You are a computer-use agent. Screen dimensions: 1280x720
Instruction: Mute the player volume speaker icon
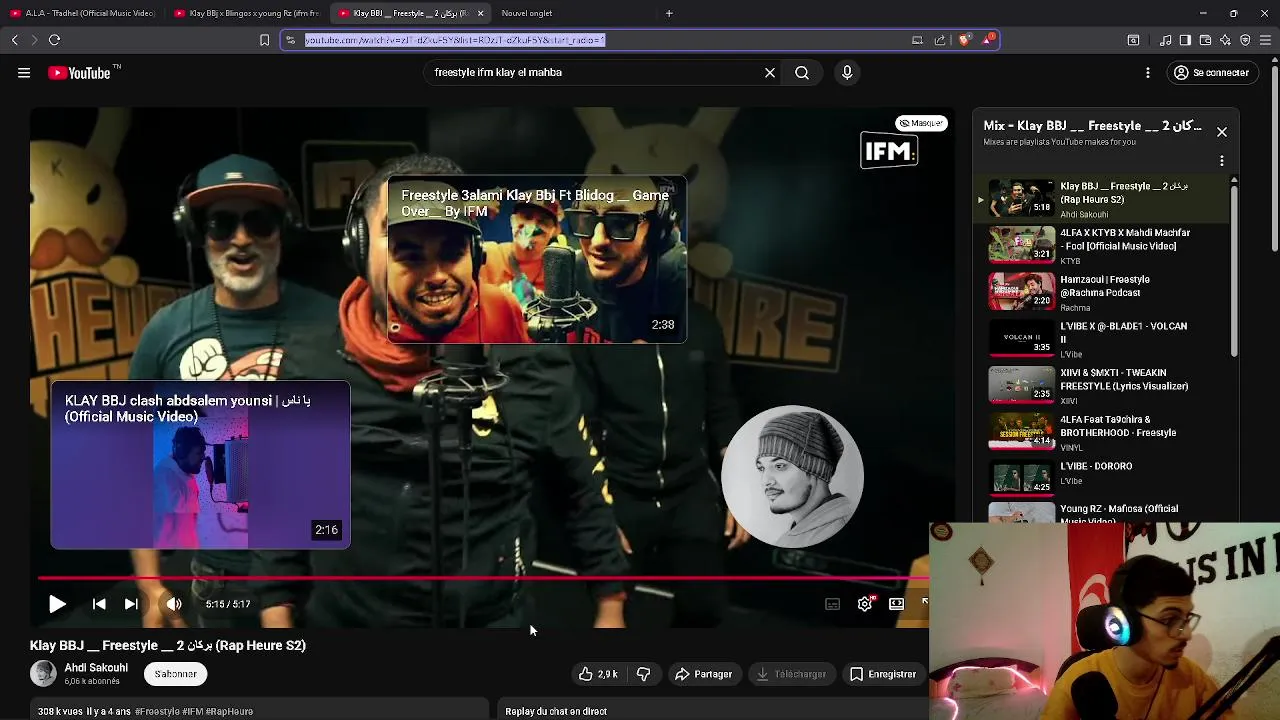pos(174,604)
